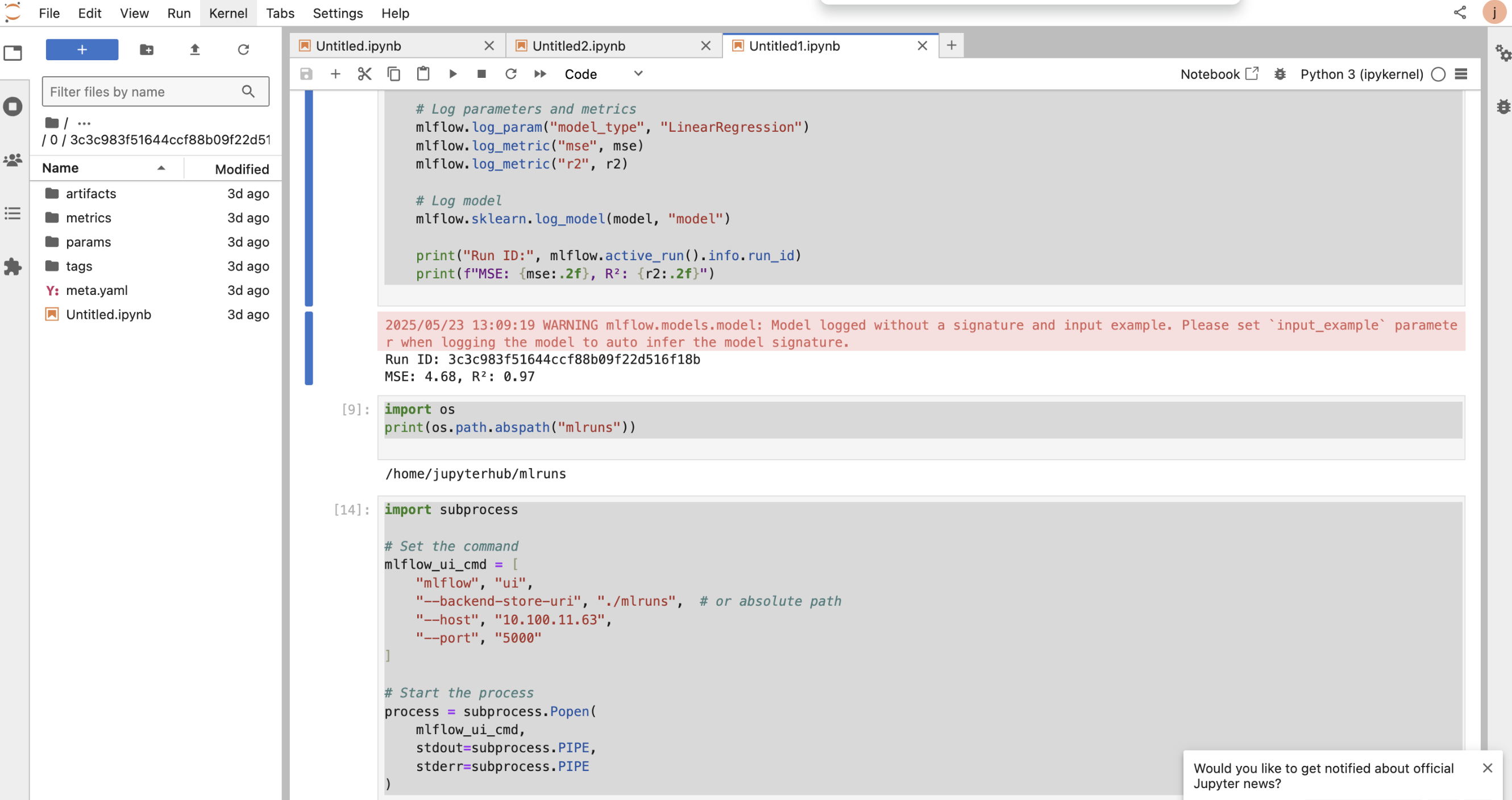Open the View menu
Image resolution: width=1512 pixels, height=800 pixels.
click(x=134, y=13)
